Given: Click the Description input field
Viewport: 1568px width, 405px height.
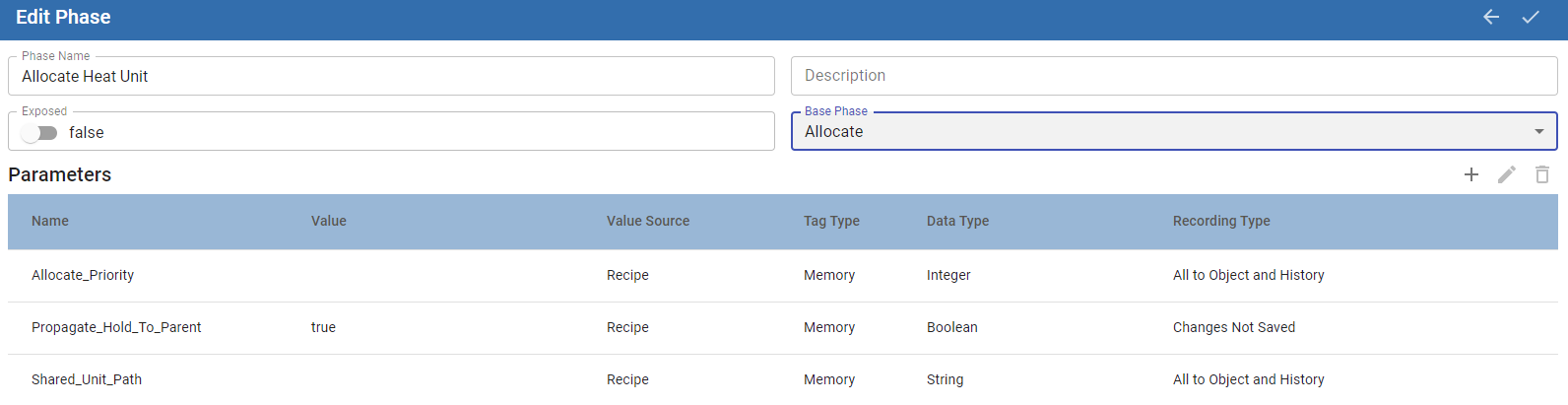Looking at the screenshot, I should (x=1174, y=76).
